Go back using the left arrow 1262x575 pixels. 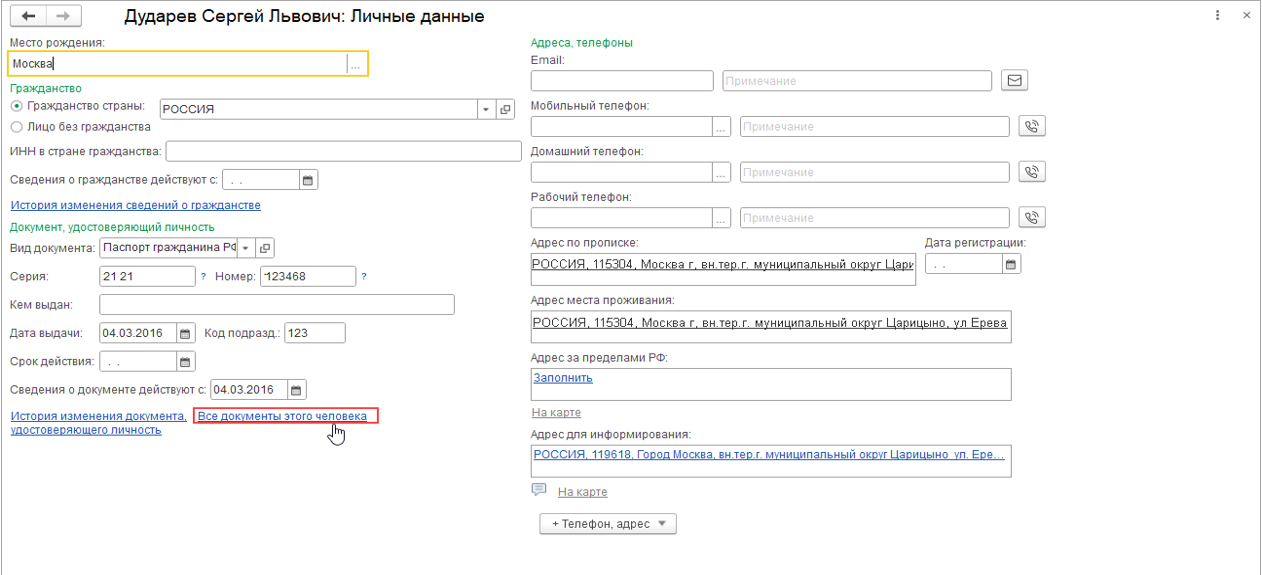coord(29,17)
